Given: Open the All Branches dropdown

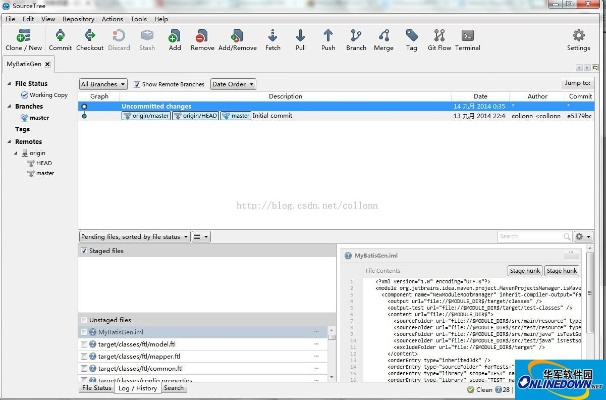Looking at the screenshot, I should pos(103,84).
